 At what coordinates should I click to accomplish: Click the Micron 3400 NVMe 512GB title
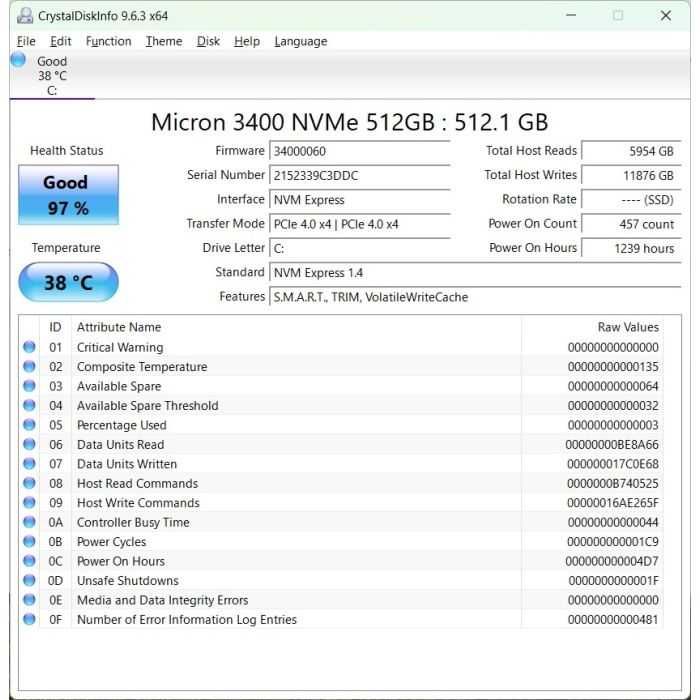350,122
